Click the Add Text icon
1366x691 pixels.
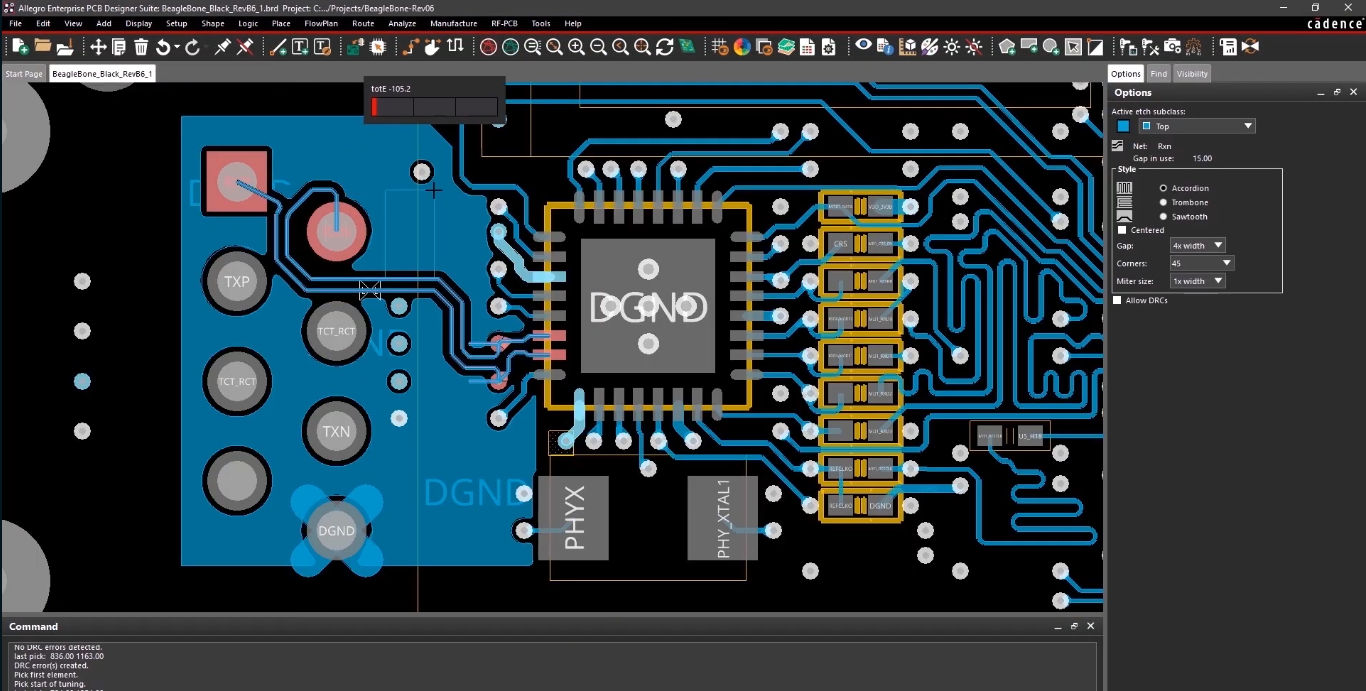pos(301,46)
